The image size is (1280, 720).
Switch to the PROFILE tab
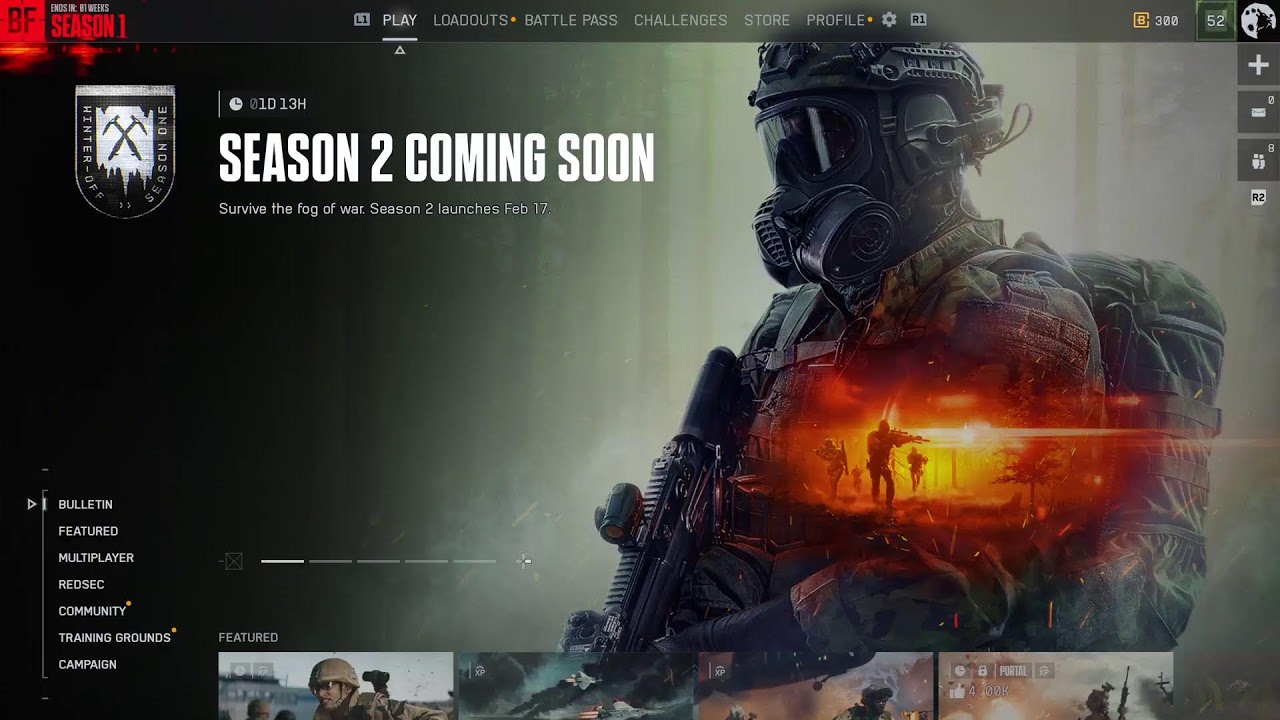[x=836, y=20]
